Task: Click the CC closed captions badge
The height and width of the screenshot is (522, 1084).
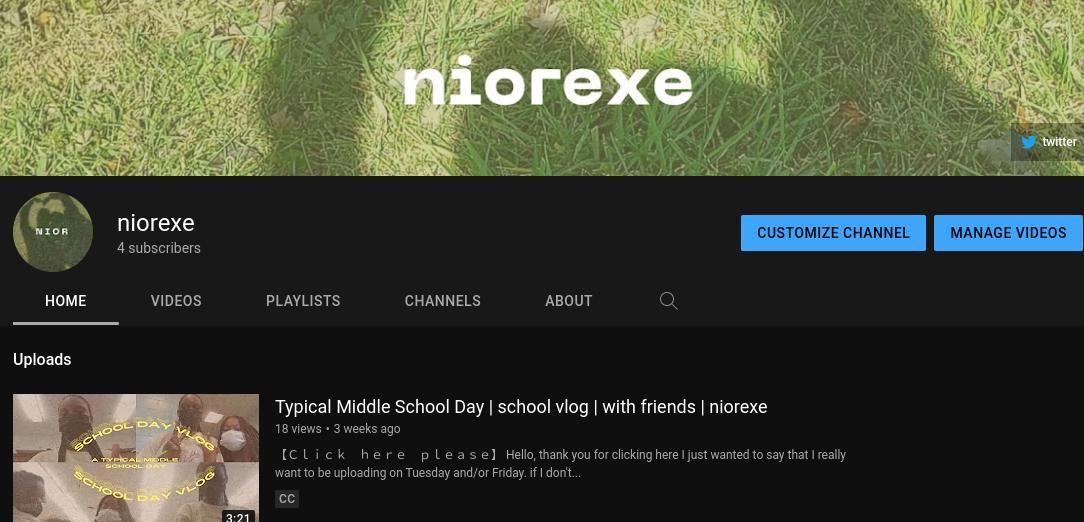Action: point(287,498)
